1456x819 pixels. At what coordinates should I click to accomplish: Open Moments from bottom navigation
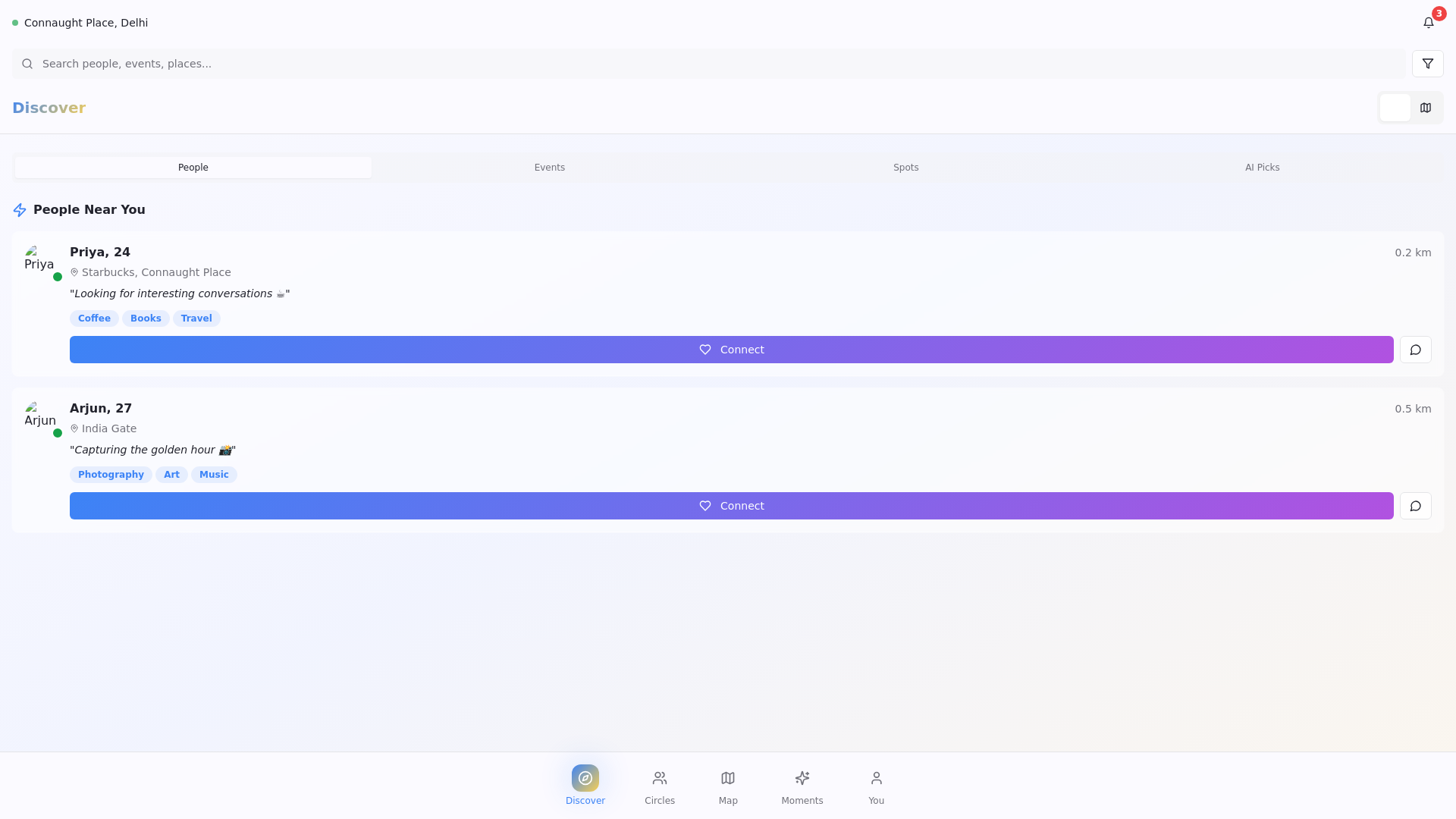coord(802,786)
